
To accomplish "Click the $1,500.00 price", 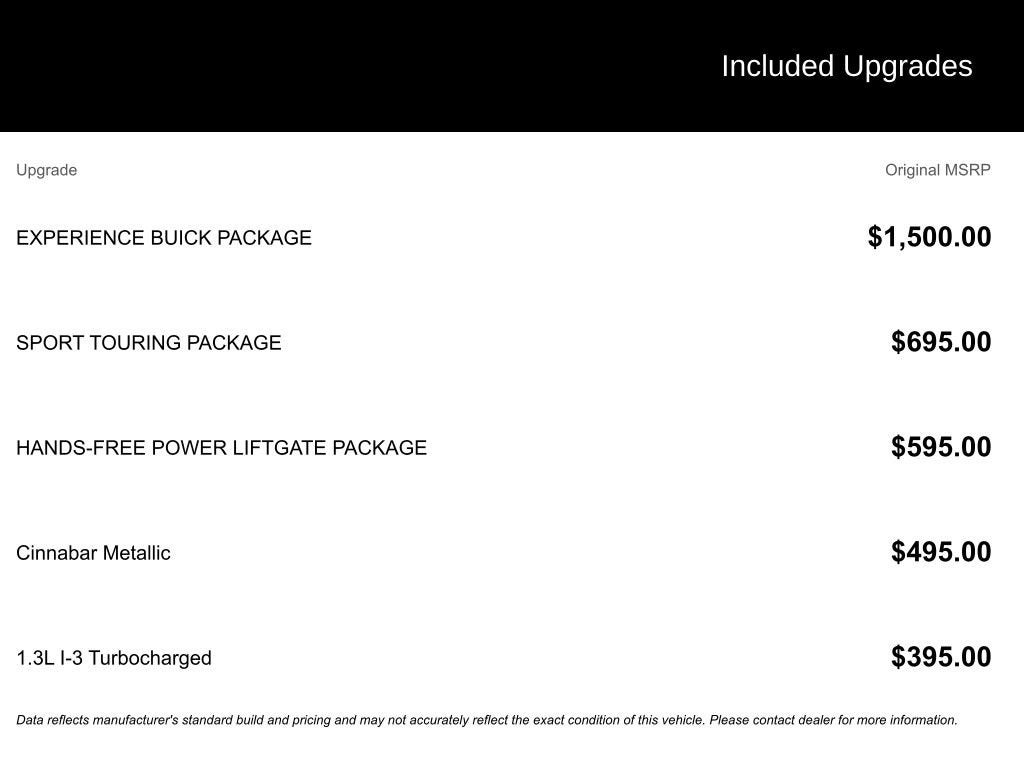I will (929, 237).
